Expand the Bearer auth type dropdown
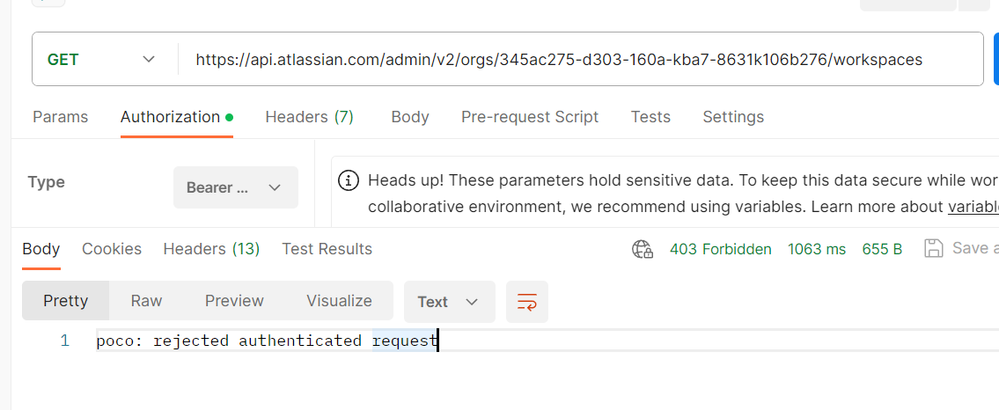Viewport: 999px width, 410px height. (236, 187)
